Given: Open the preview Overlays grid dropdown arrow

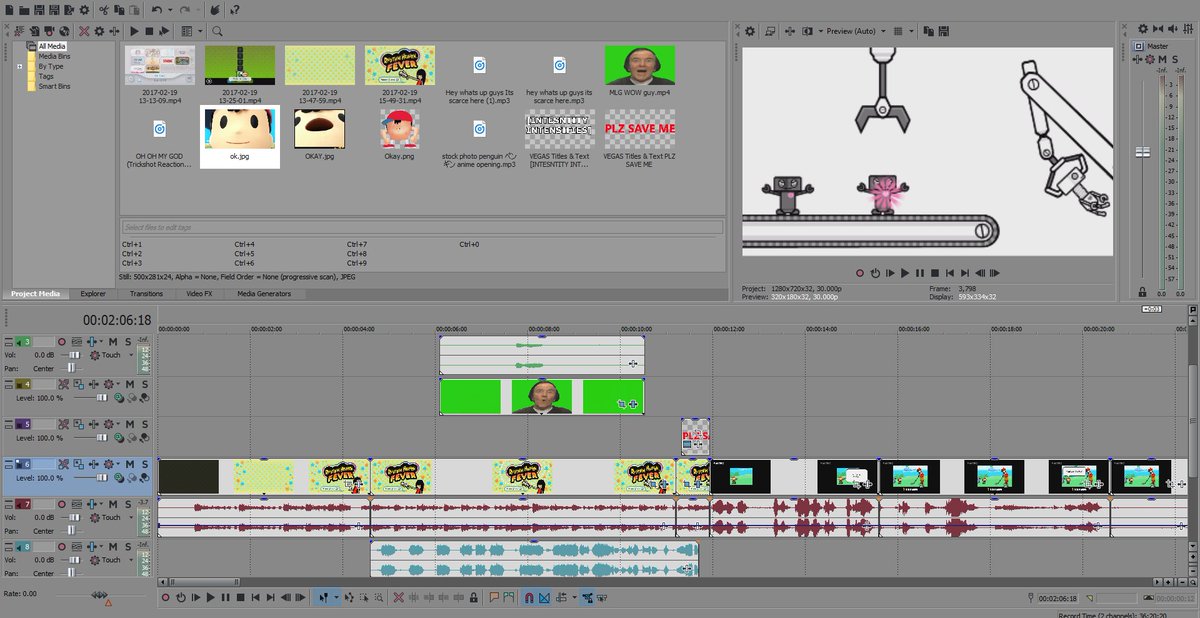Looking at the screenshot, I should pyautogui.click(x=912, y=31).
